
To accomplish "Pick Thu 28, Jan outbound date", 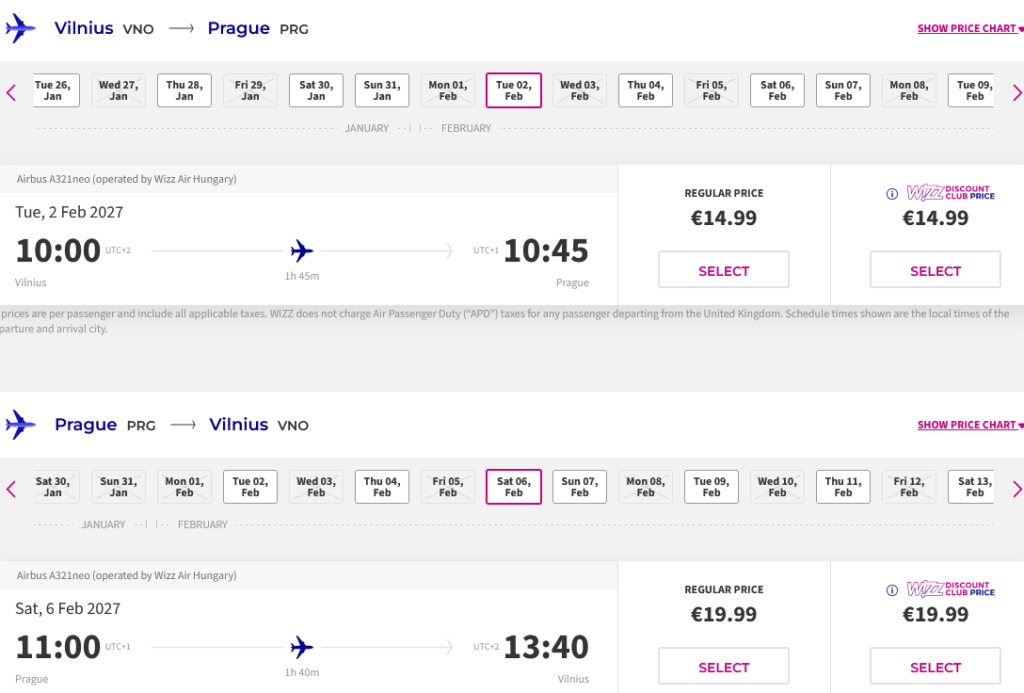I will (x=184, y=90).
